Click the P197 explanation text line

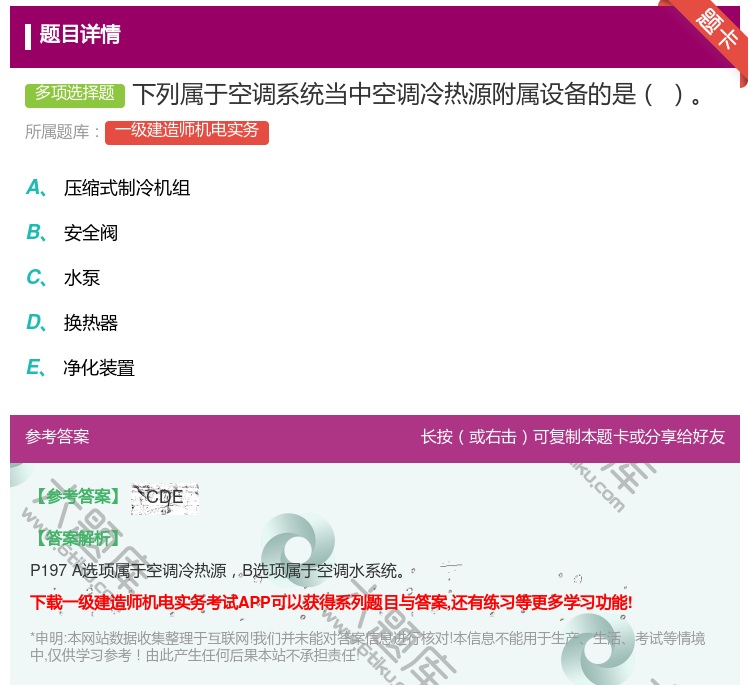[x=218, y=570]
